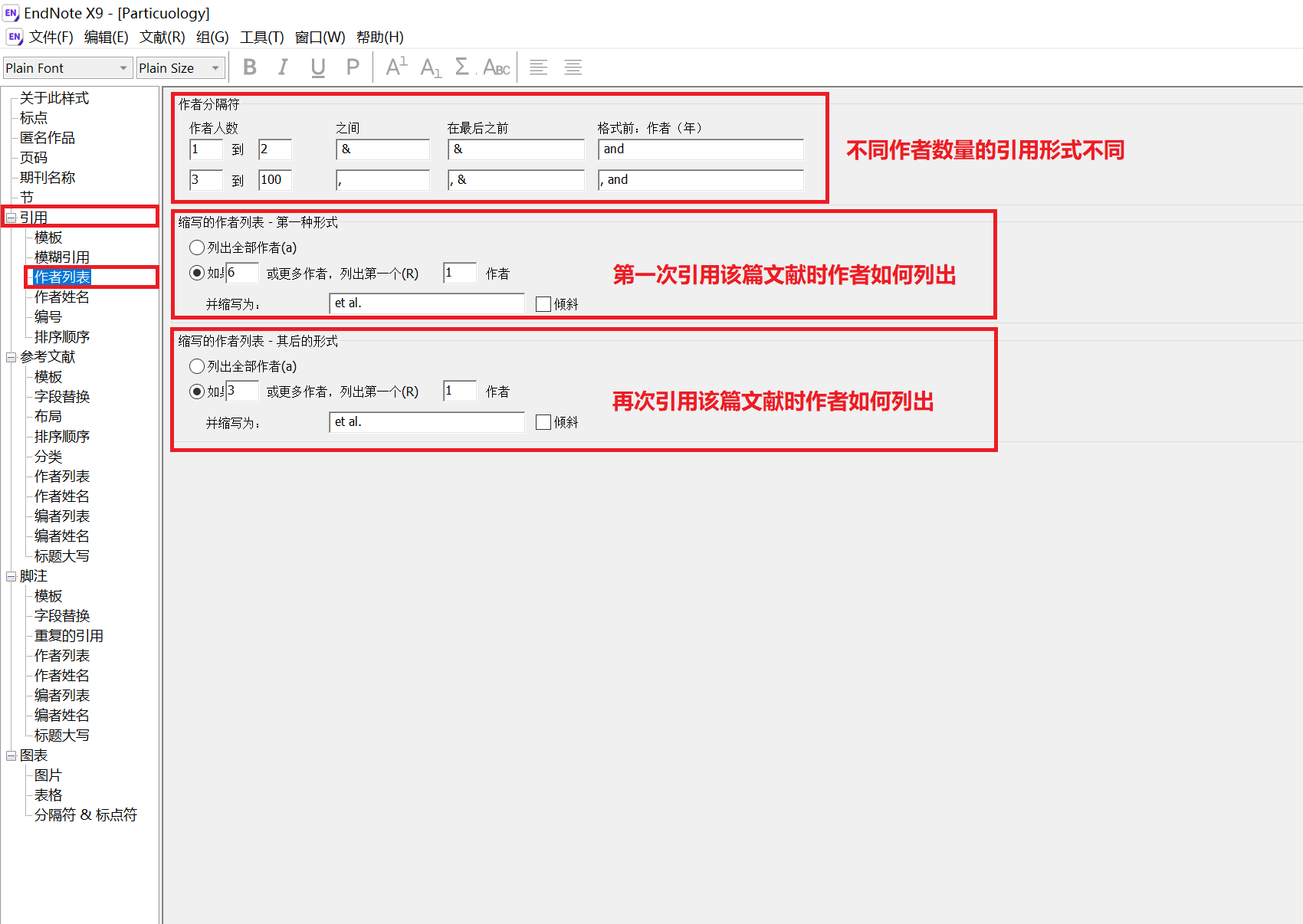Open 文献(R) menu
The width and height of the screenshot is (1303, 924).
[x=162, y=37]
